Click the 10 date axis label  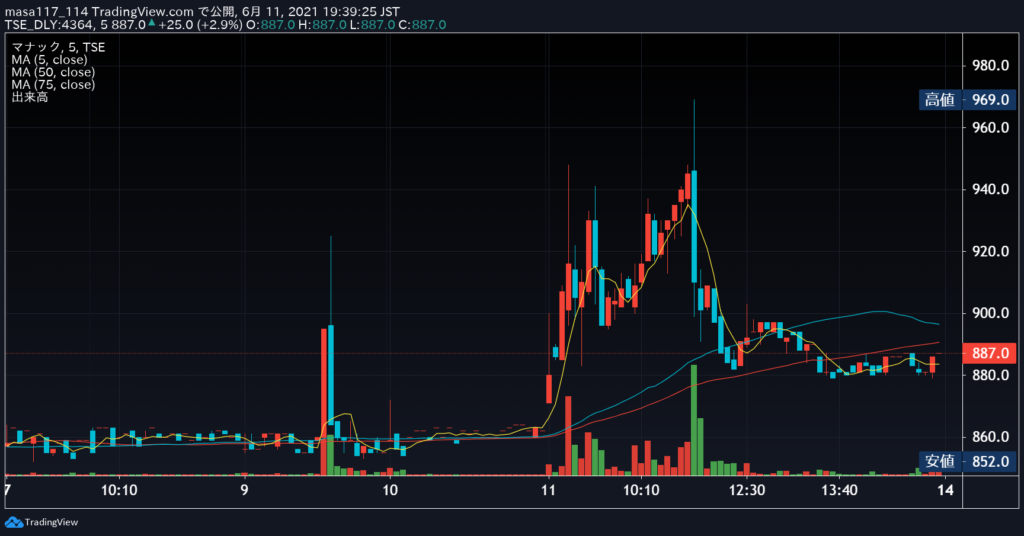390,490
